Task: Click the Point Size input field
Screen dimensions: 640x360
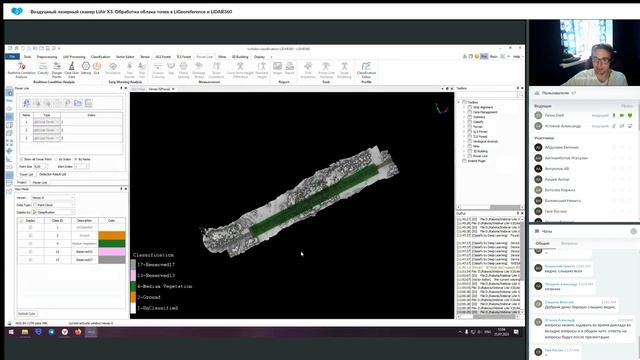Action: click(x=40, y=167)
